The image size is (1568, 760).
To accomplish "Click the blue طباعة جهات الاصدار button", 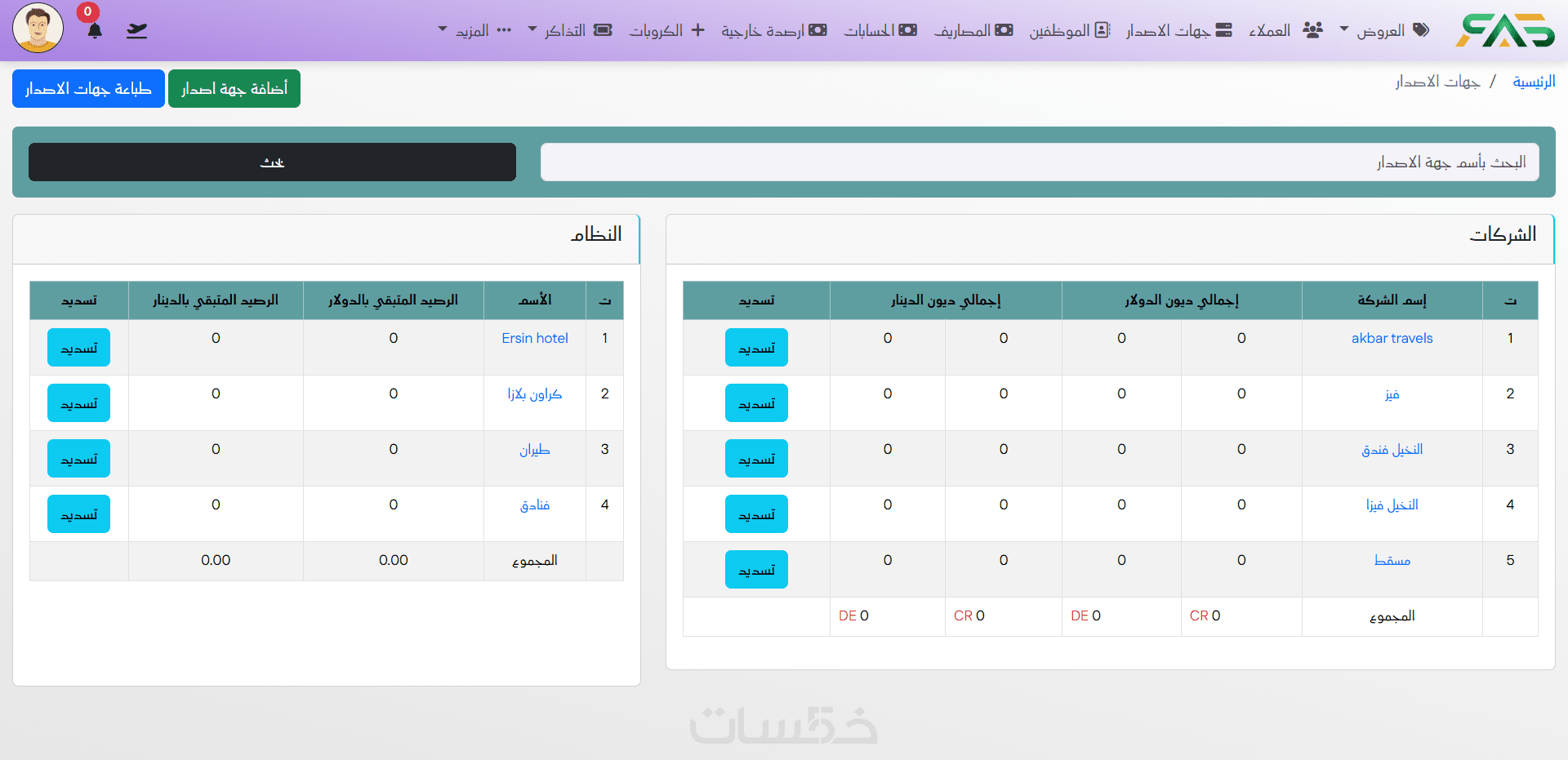I will tap(88, 88).
